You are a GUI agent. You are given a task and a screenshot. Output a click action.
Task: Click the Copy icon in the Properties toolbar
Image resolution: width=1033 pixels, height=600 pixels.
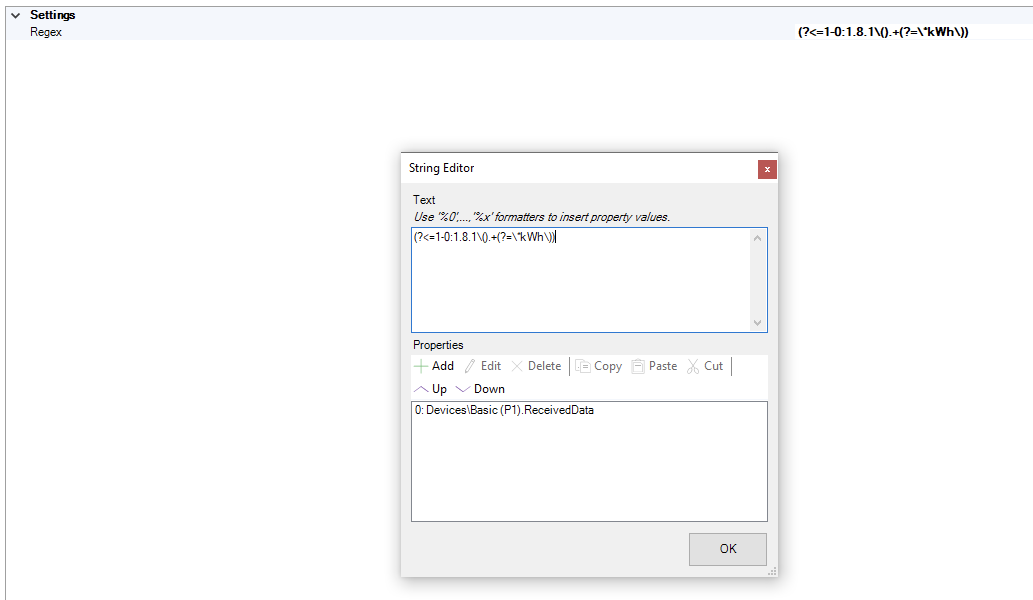tap(582, 366)
